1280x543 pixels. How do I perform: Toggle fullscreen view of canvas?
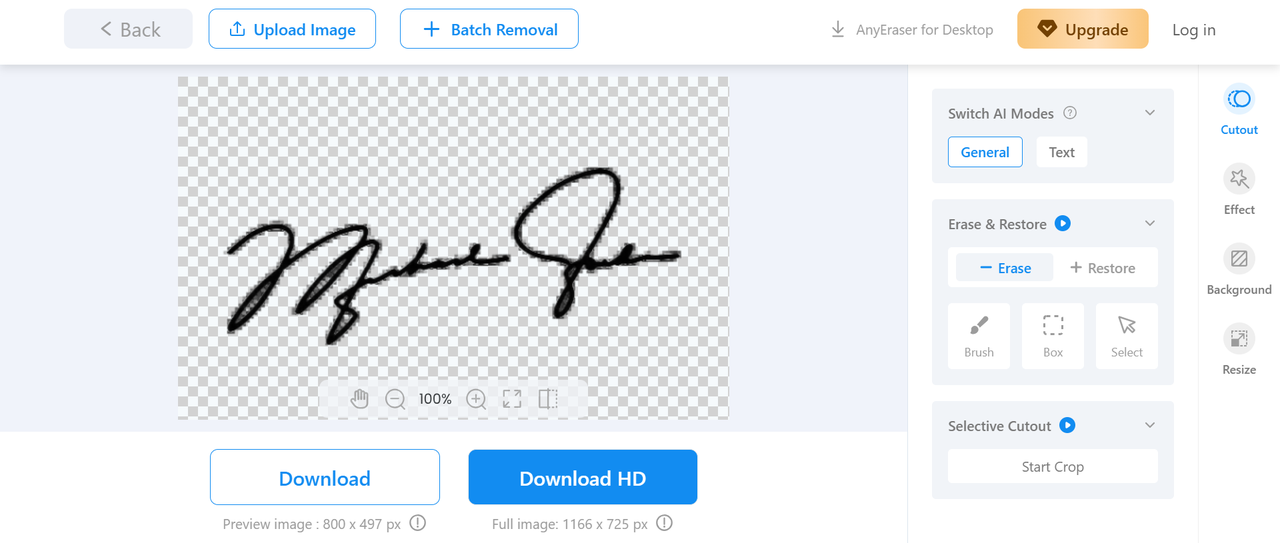click(x=512, y=399)
